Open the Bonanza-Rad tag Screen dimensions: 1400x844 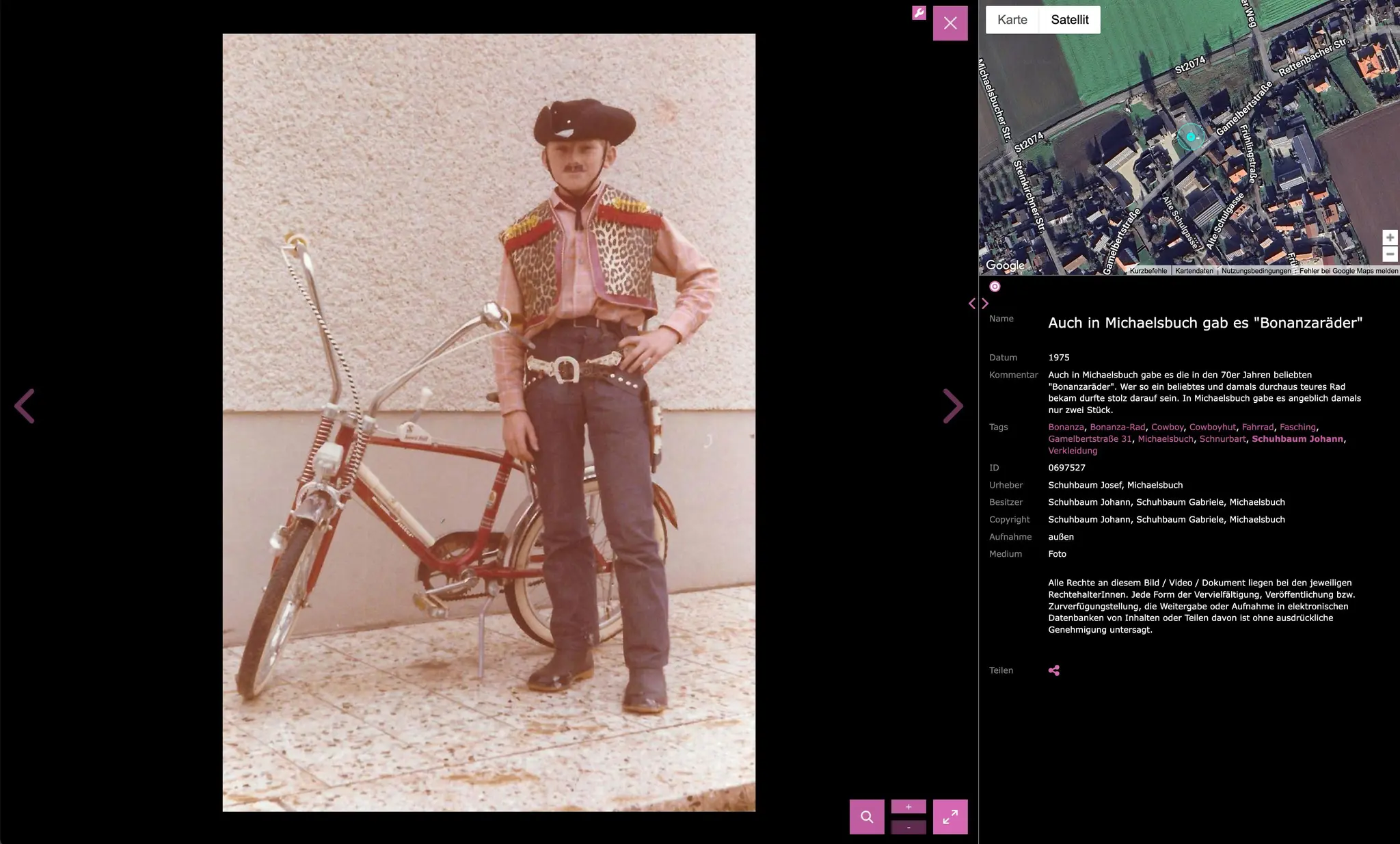[x=1118, y=427]
